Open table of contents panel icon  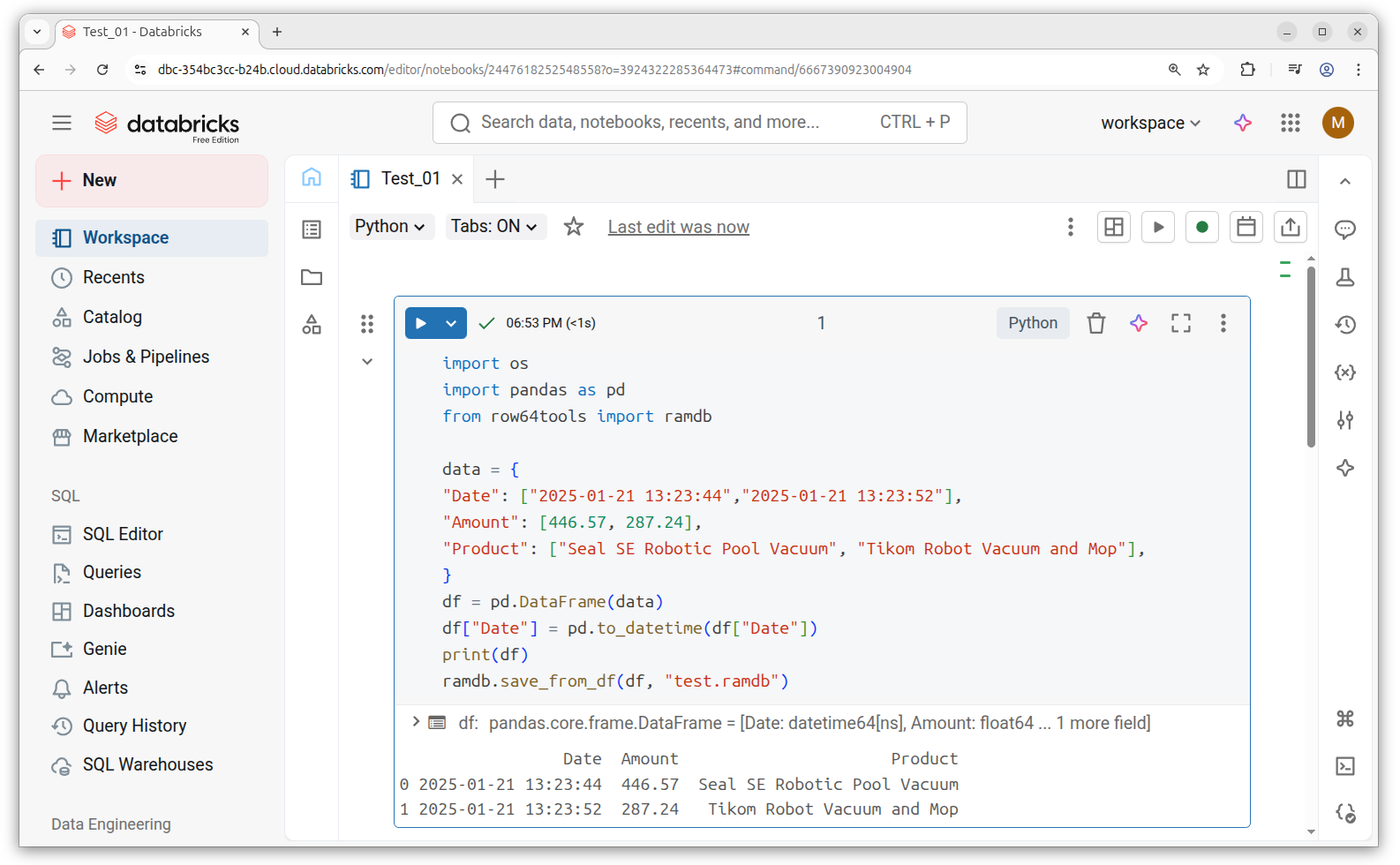(312, 229)
